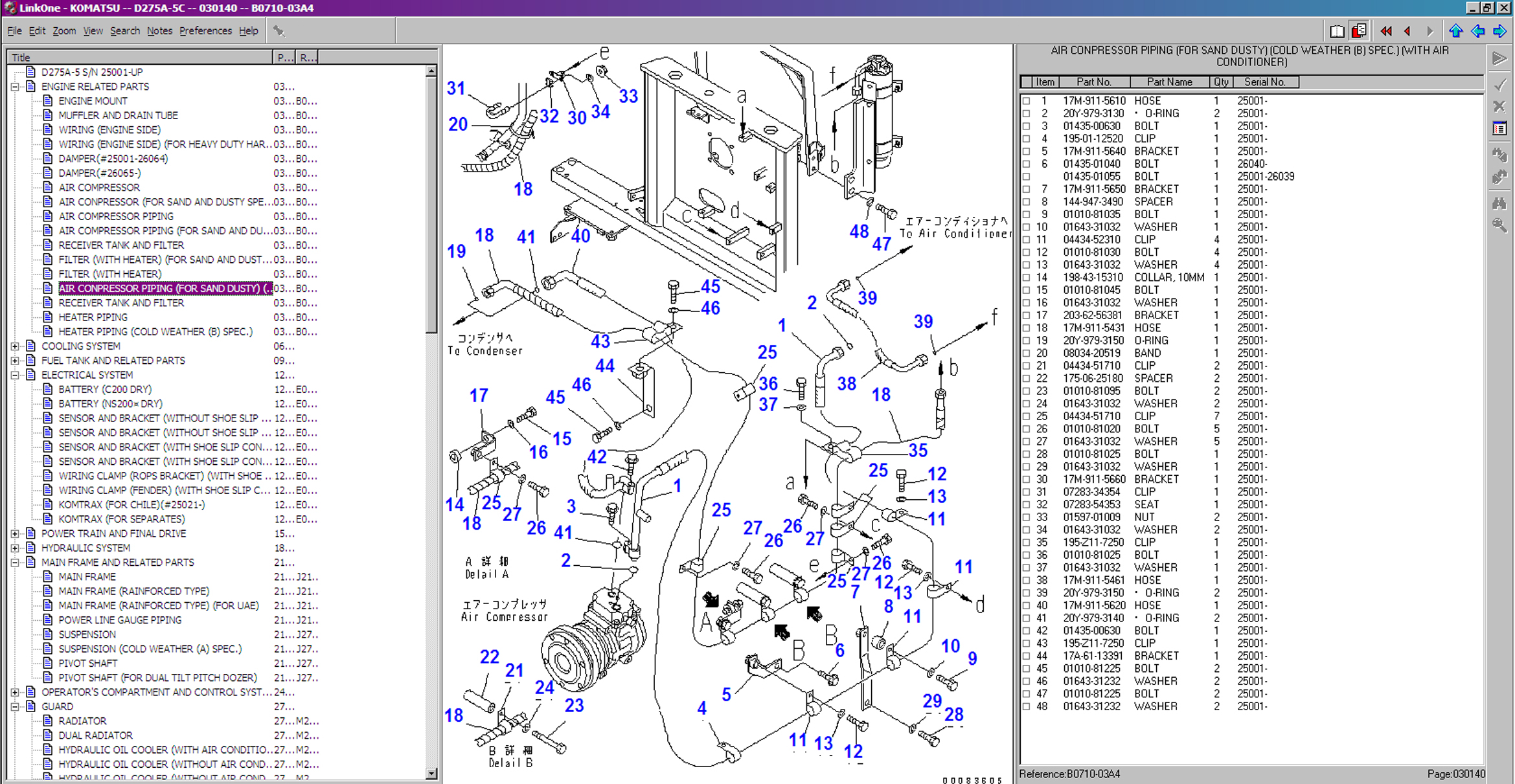Image resolution: width=1515 pixels, height=784 pixels.
Task: Click the blue up arrow navigation icon
Action: 1456,31
